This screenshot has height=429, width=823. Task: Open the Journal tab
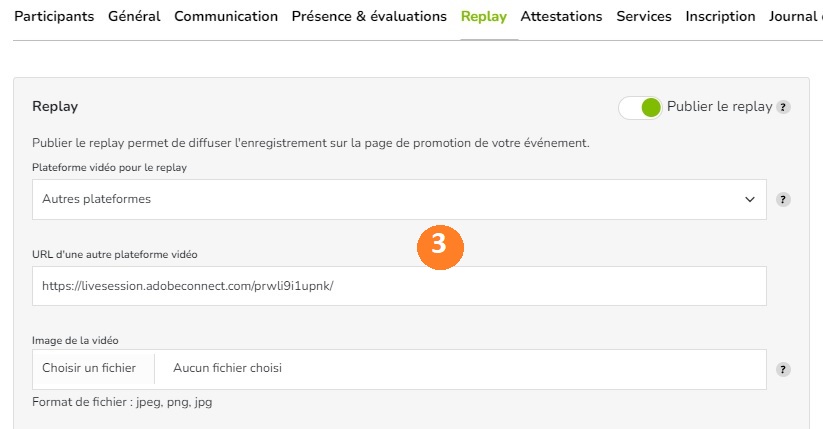point(795,16)
